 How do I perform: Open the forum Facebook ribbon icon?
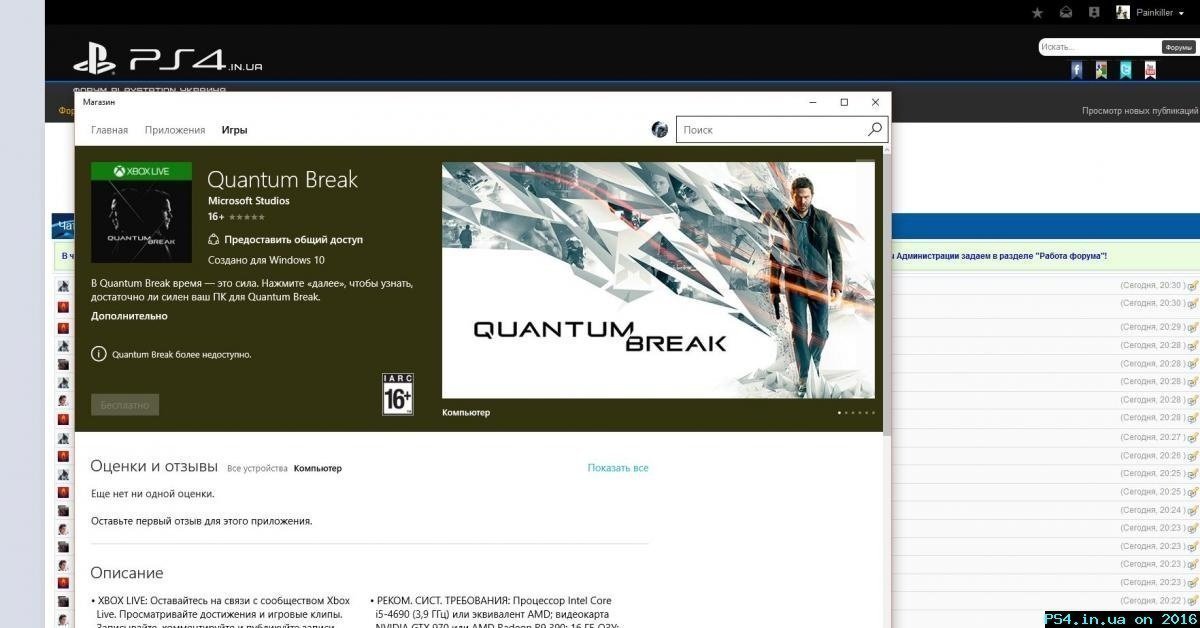pyautogui.click(x=1077, y=70)
